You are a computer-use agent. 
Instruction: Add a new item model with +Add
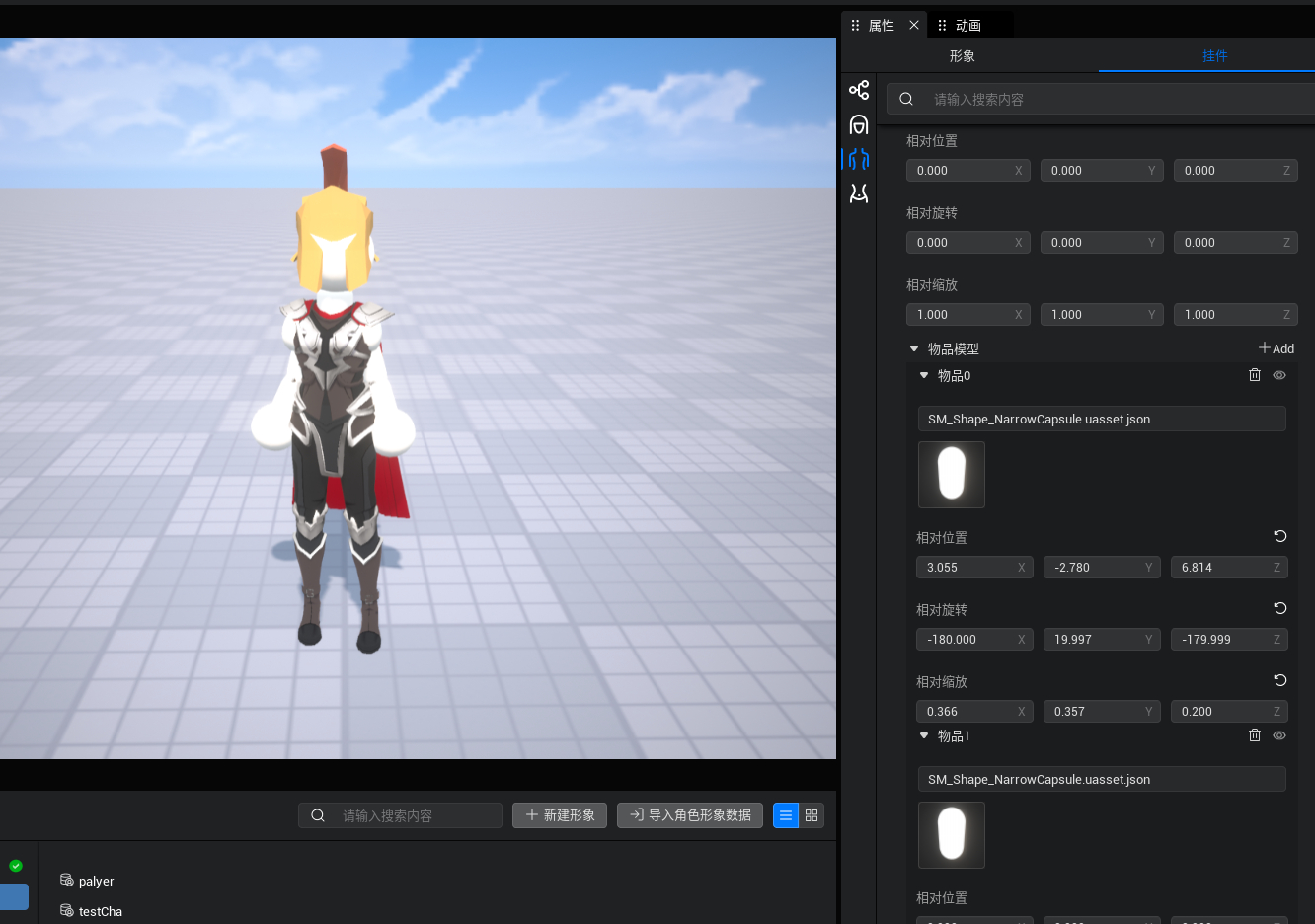pyautogui.click(x=1276, y=348)
